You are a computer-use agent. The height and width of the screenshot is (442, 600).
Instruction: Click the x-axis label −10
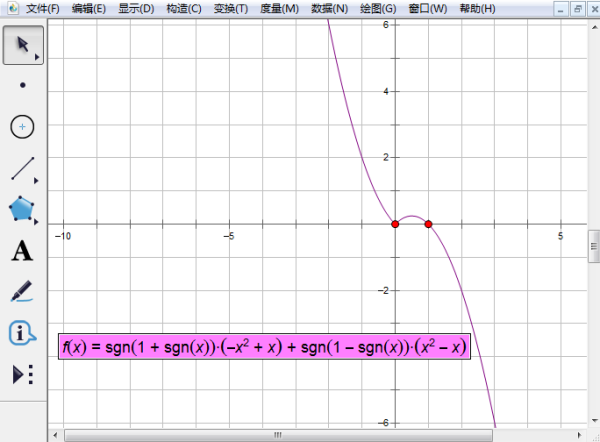(63, 236)
